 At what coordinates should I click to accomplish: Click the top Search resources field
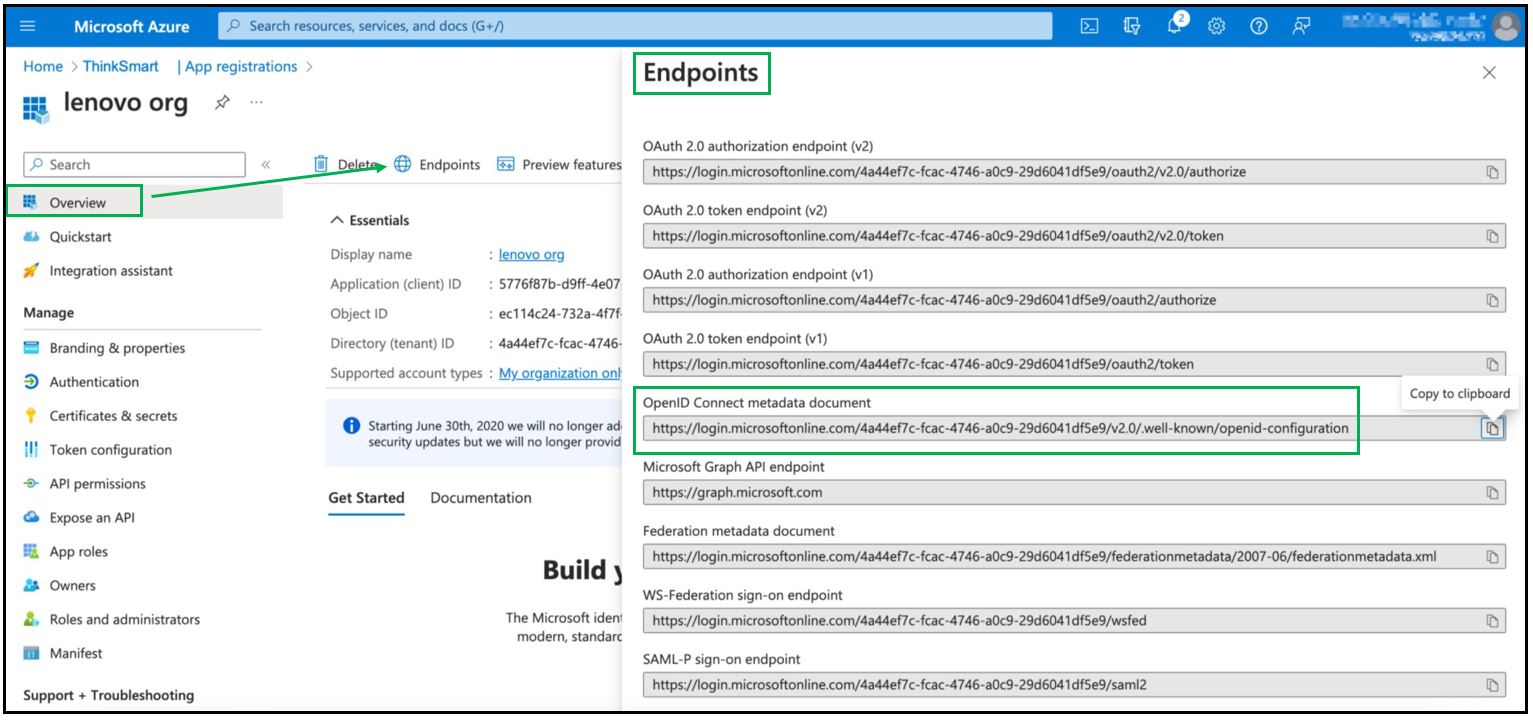(635, 26)
